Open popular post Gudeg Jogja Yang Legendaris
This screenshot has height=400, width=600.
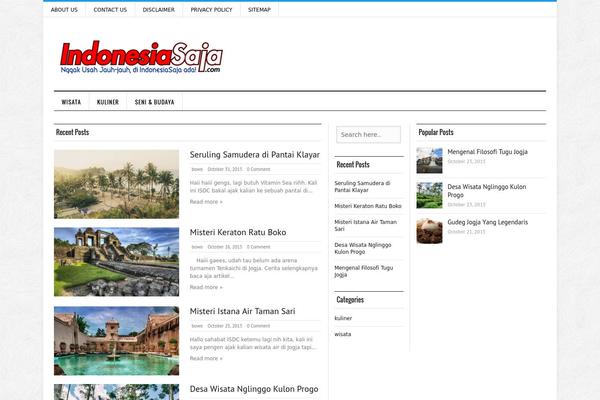point(488,222)
